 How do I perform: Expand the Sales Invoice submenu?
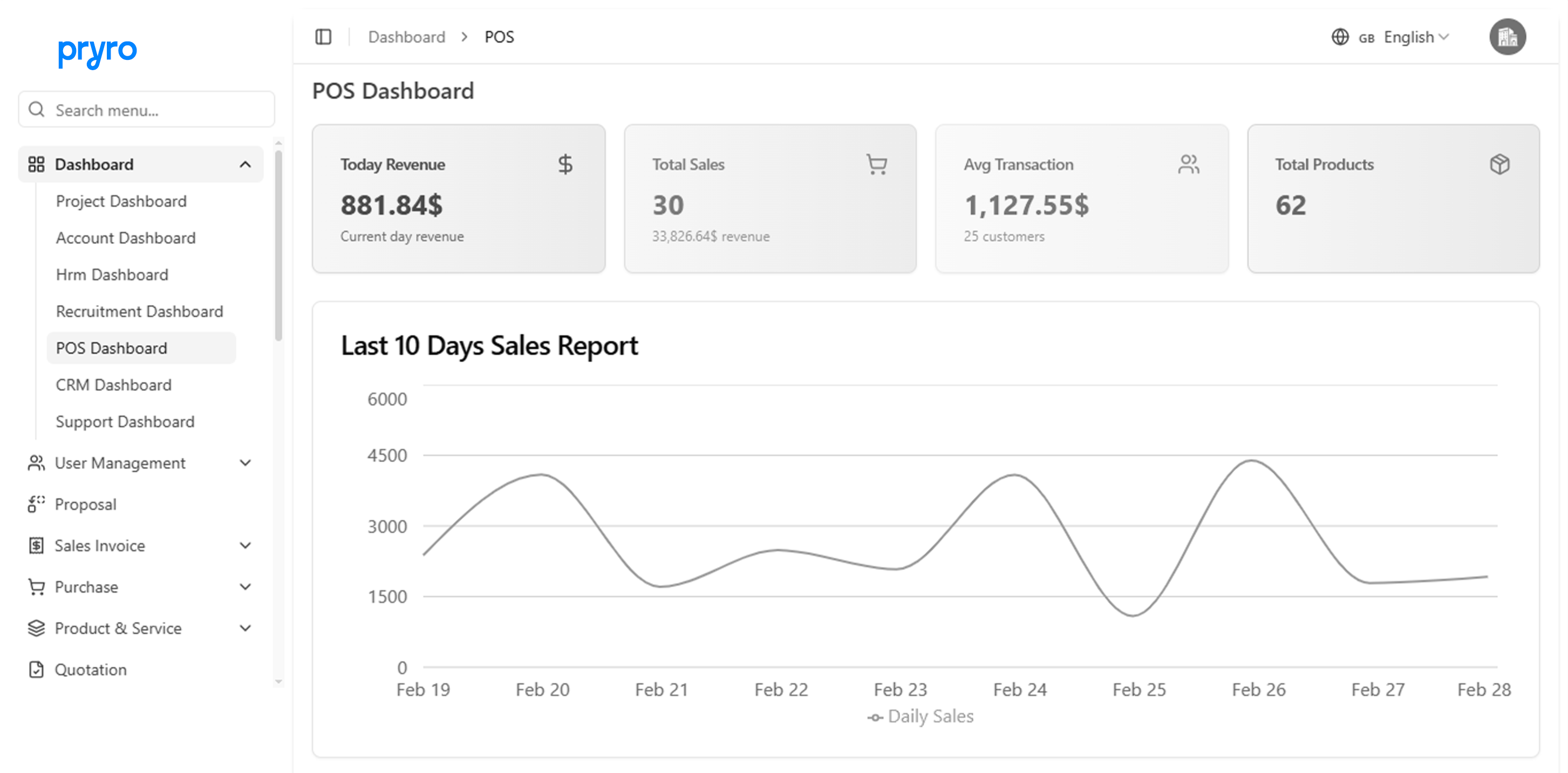(246, 546)
